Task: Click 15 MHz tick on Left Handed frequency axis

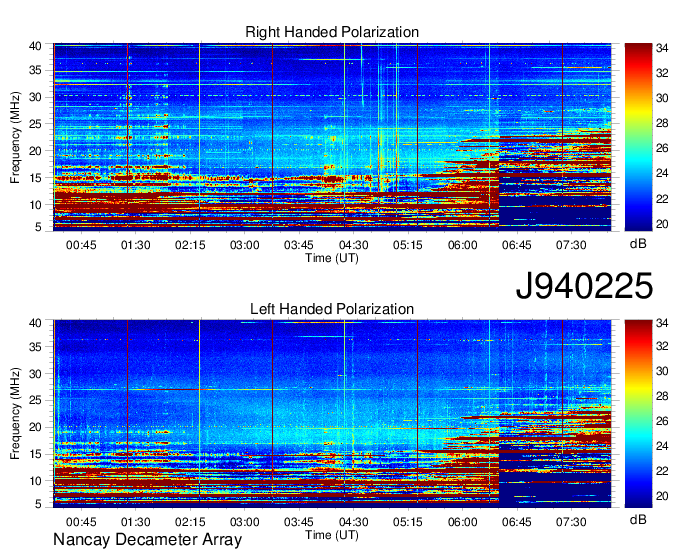Action: point(35,454)
